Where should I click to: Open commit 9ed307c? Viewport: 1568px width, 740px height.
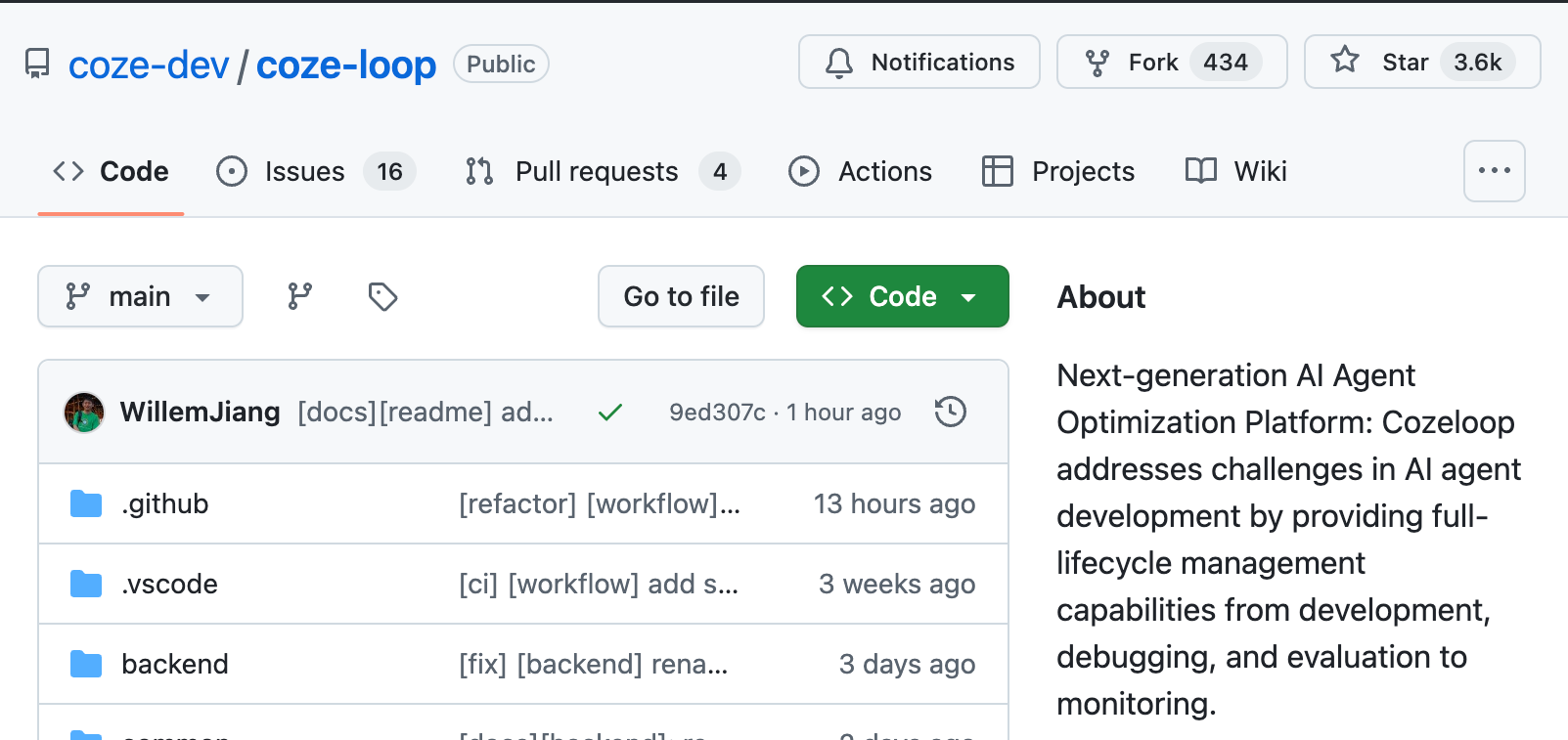pyautogui.click(x=717, y=413)
